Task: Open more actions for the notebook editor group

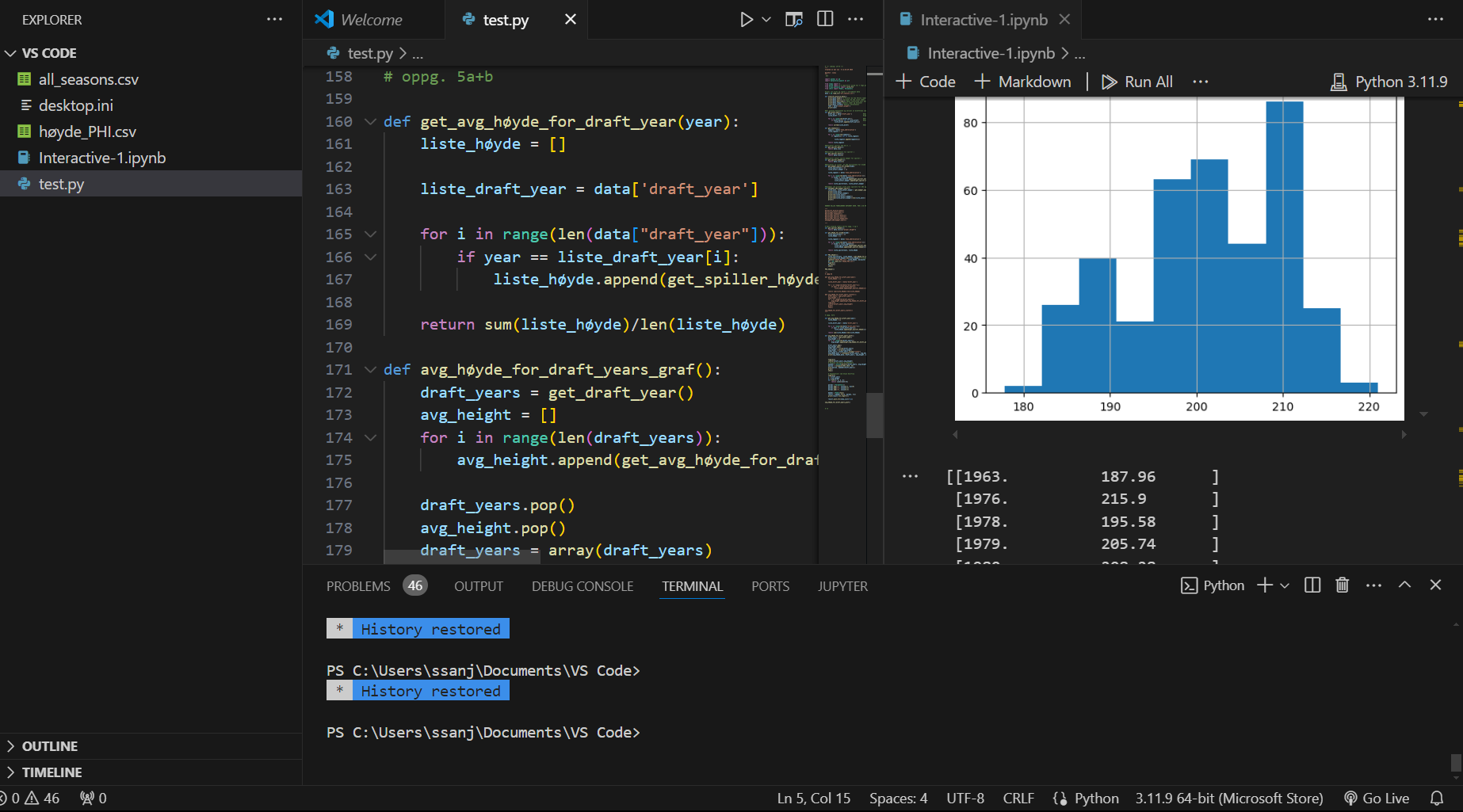Action: (1436, 20)
